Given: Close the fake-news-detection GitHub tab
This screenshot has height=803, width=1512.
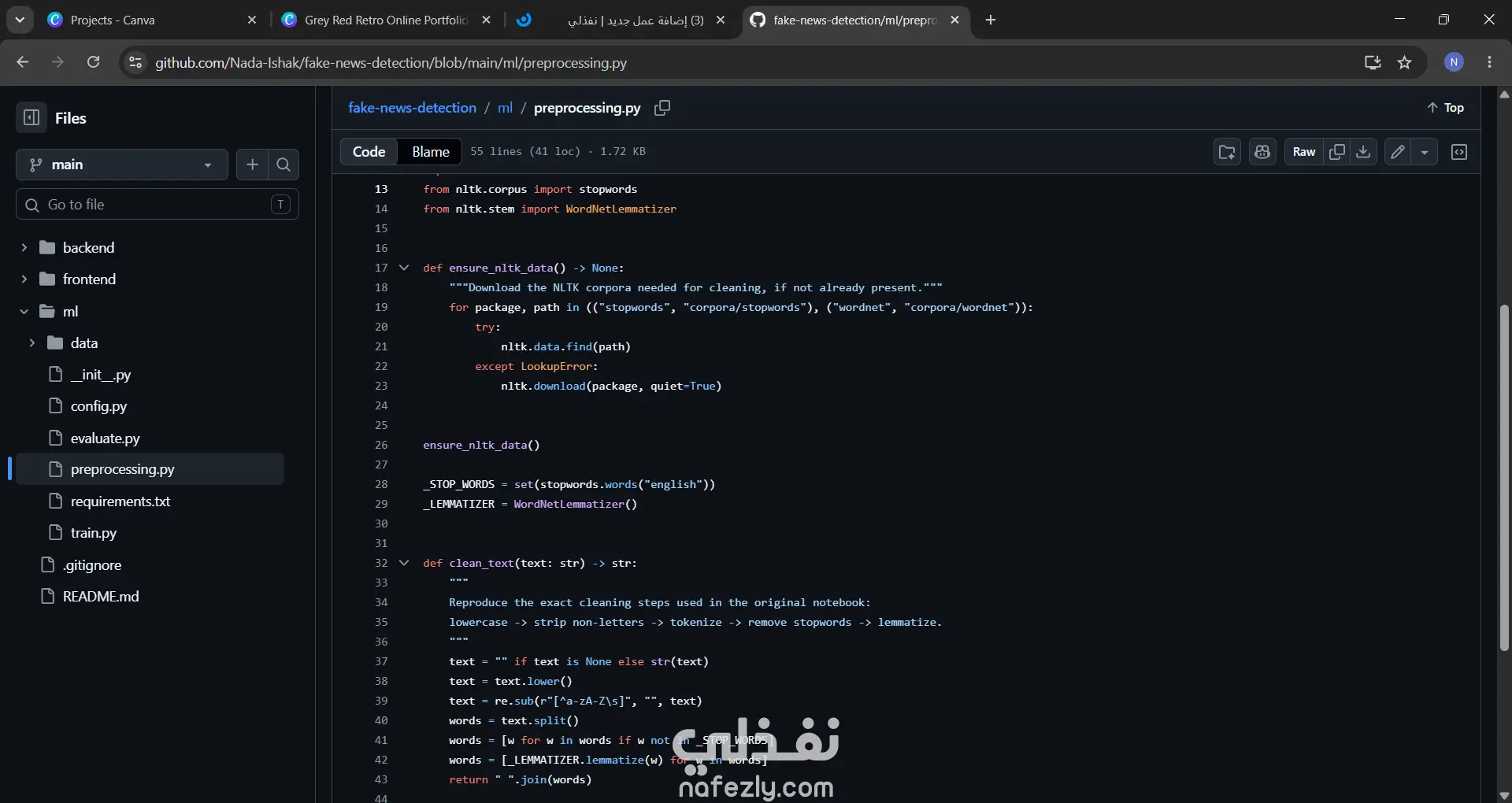Looking at the screenshot, I should [954, 20].
